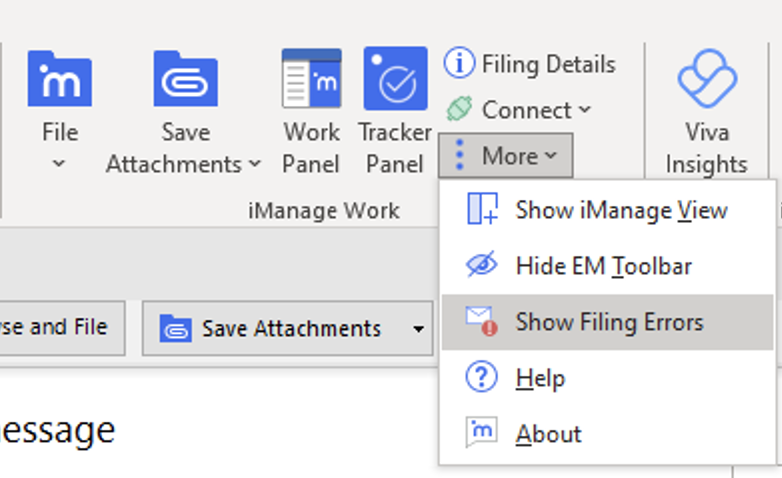This screenshot has height=478, width=782.
Task: Expand the Connect dropdown
Action: [584, 110]
